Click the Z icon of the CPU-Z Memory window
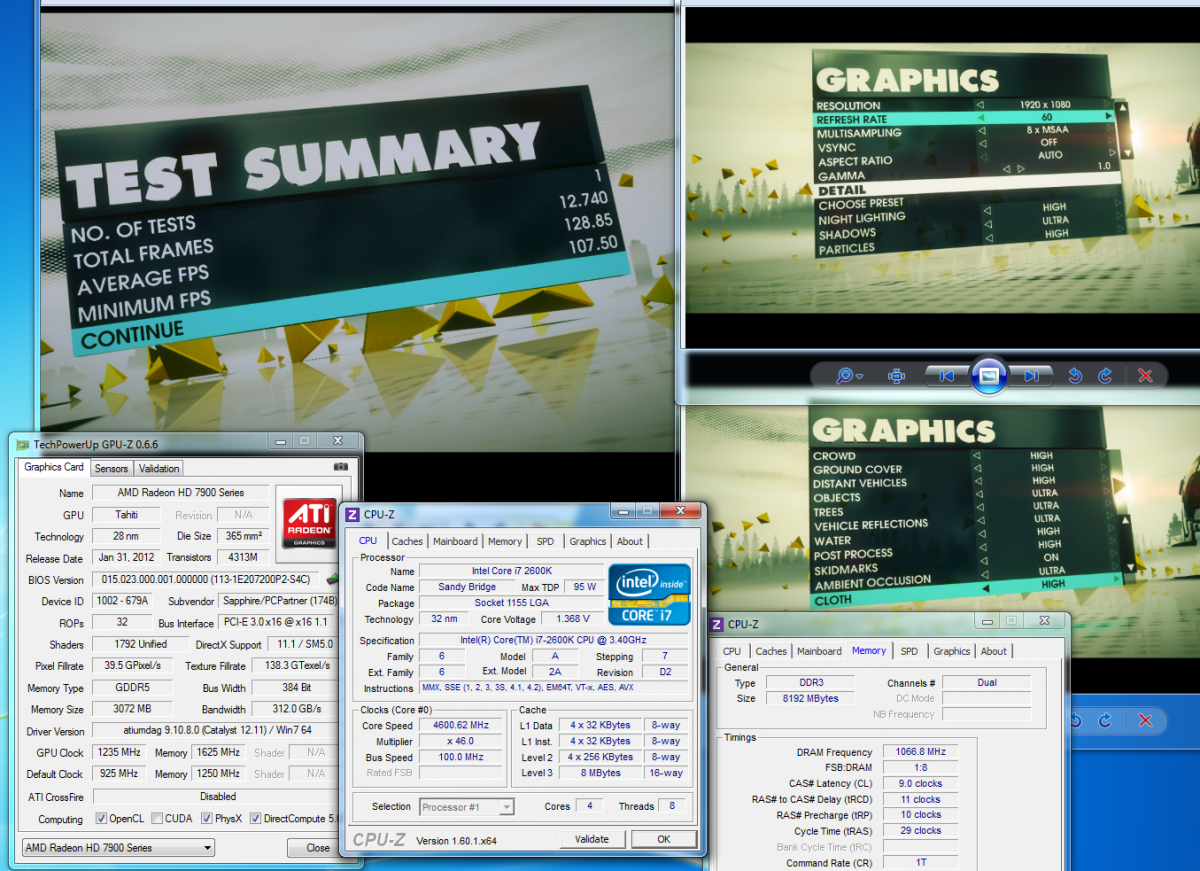The width and height of the screenshot is (1200, 871). coord(717,624)
